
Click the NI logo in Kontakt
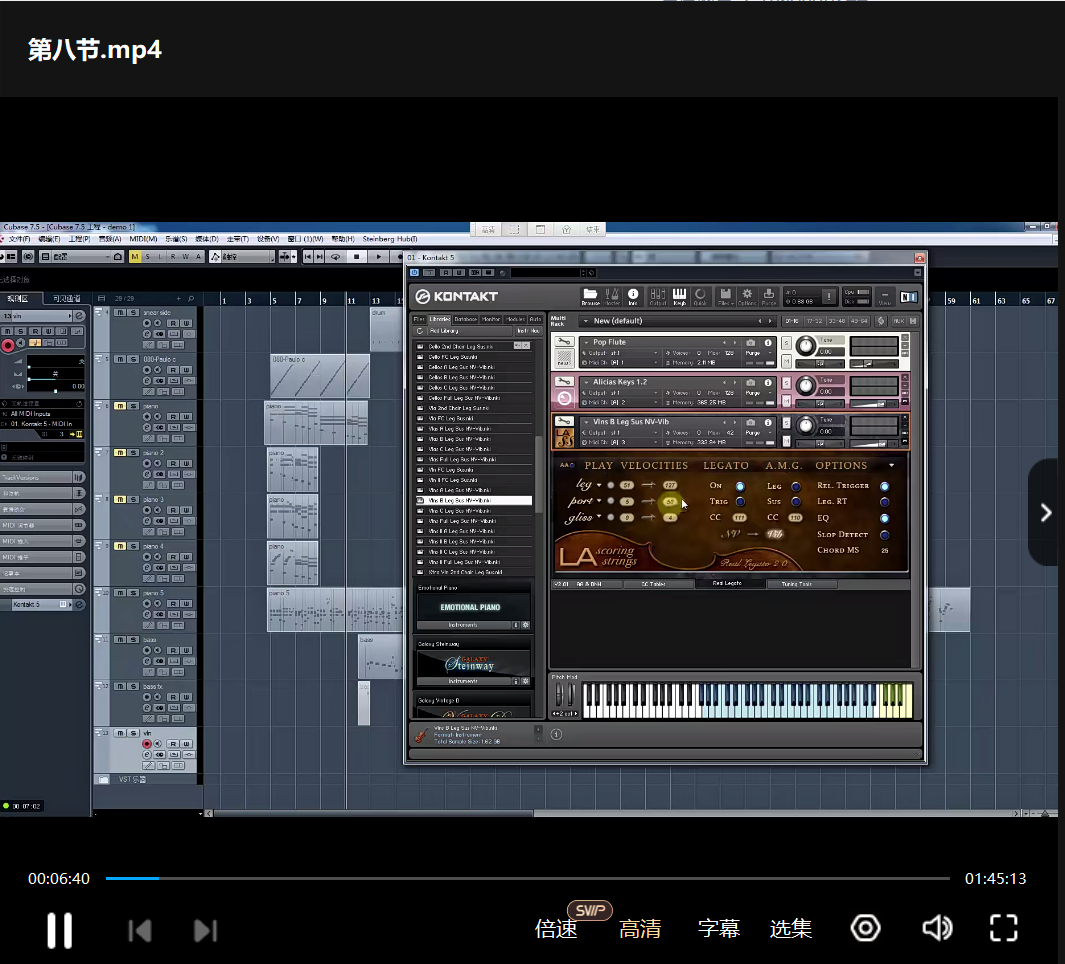pos(908,297)
